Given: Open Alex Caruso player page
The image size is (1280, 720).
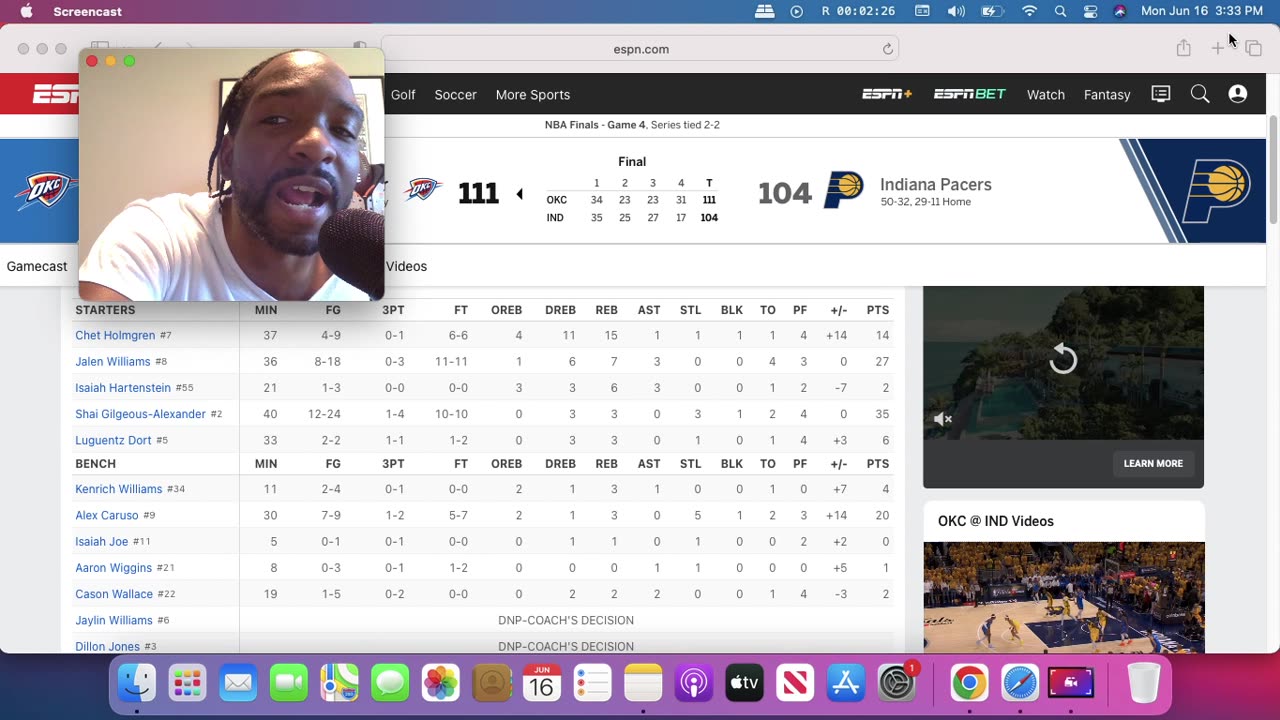Looking at the screenshot, I should point(107,515).
